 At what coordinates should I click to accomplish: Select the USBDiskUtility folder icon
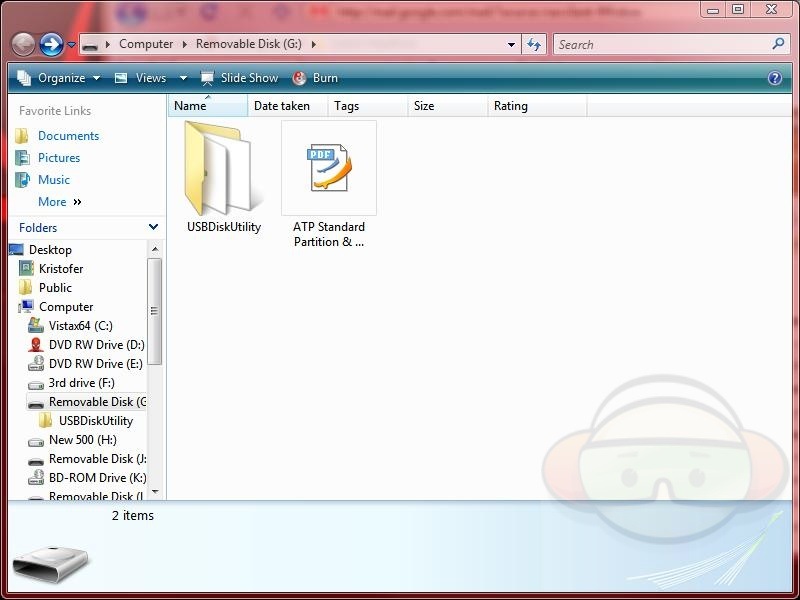224,167
